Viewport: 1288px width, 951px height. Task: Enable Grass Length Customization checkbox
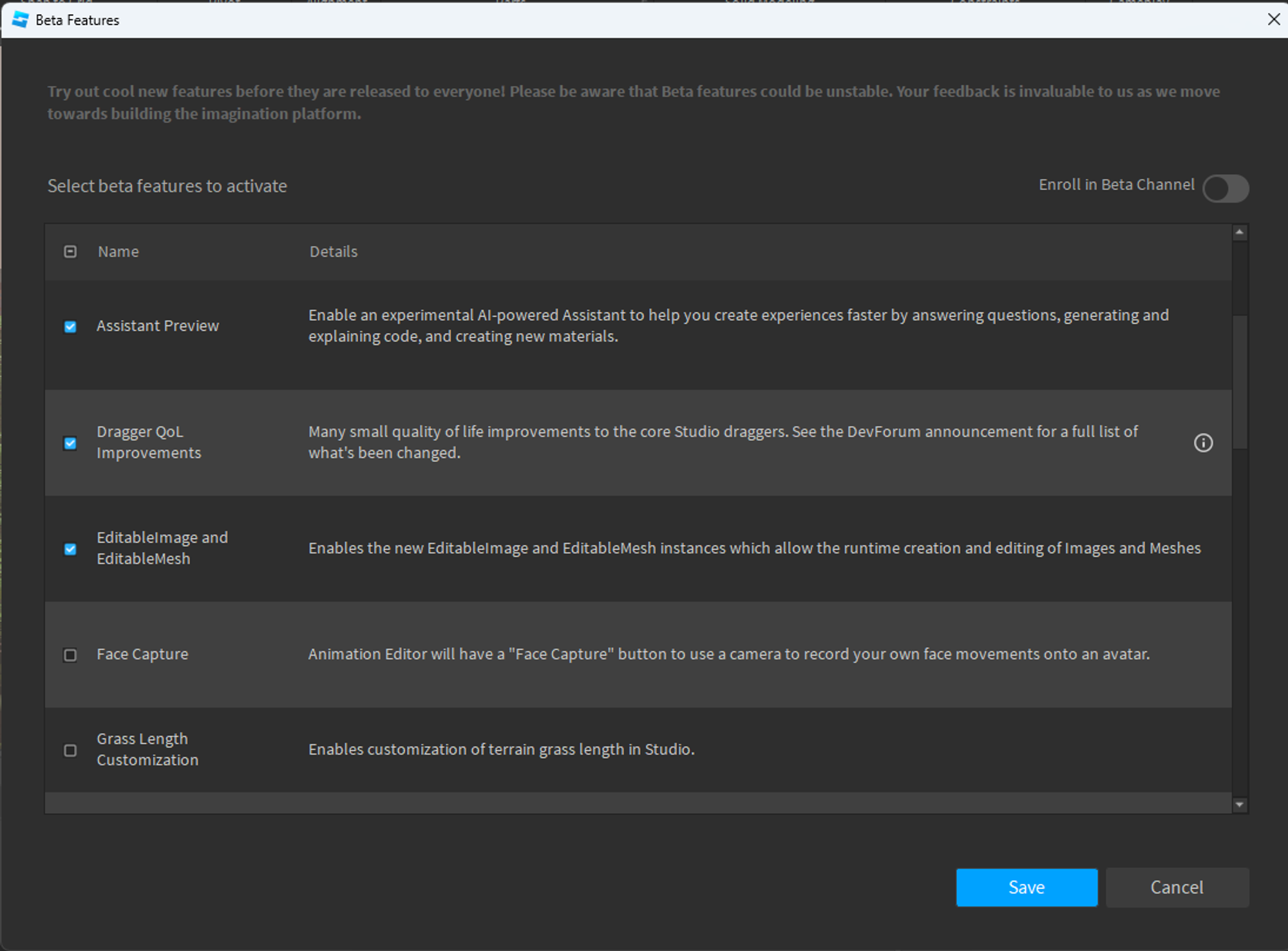point(70,751)
